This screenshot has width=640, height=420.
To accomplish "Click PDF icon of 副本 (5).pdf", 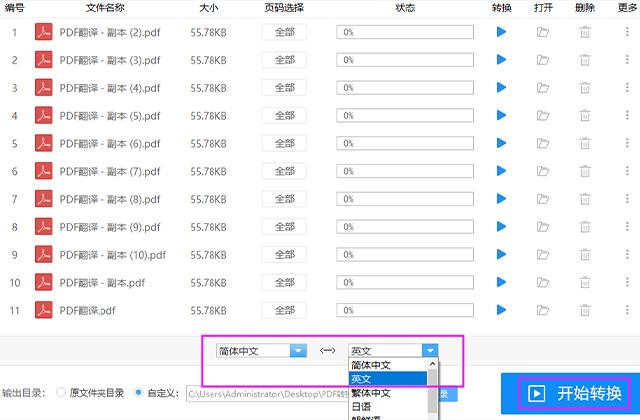I will [43, 115].
